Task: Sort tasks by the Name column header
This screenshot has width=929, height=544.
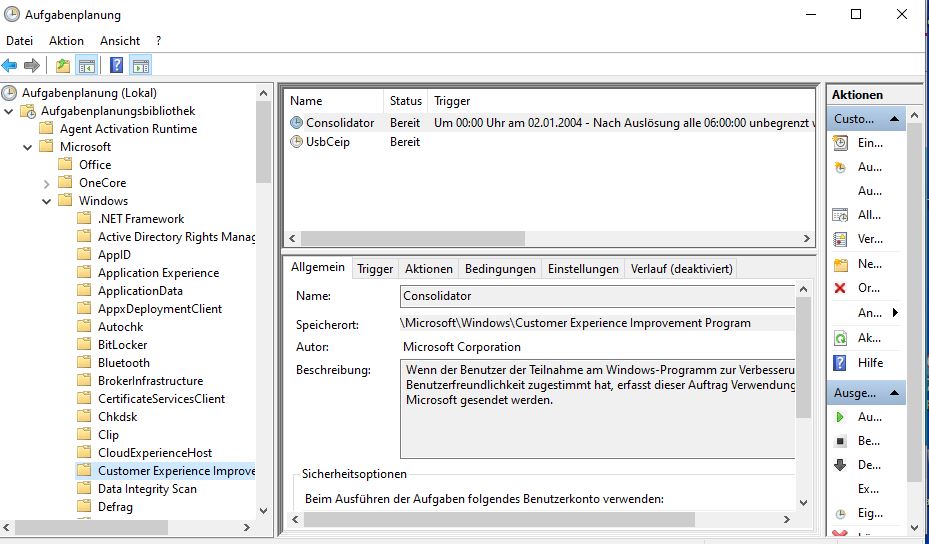Action: click(334, 101)
